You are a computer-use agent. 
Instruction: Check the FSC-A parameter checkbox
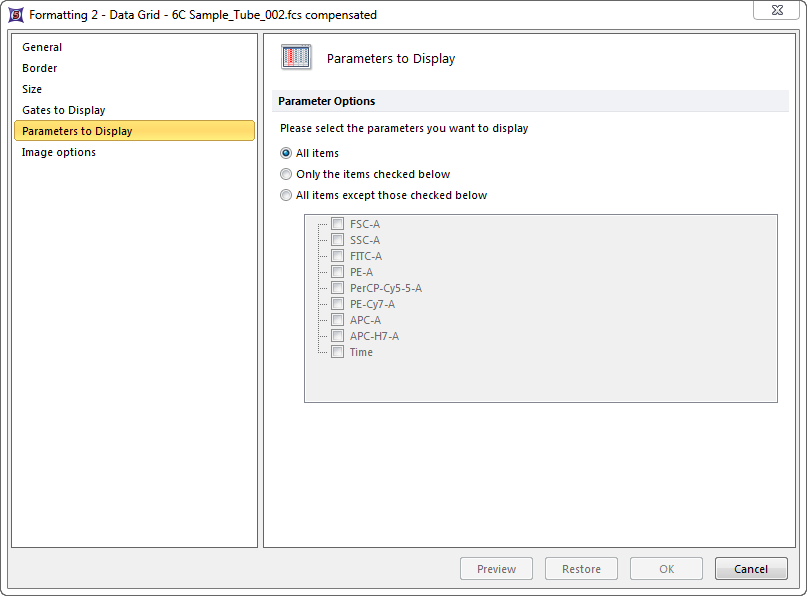338,224
